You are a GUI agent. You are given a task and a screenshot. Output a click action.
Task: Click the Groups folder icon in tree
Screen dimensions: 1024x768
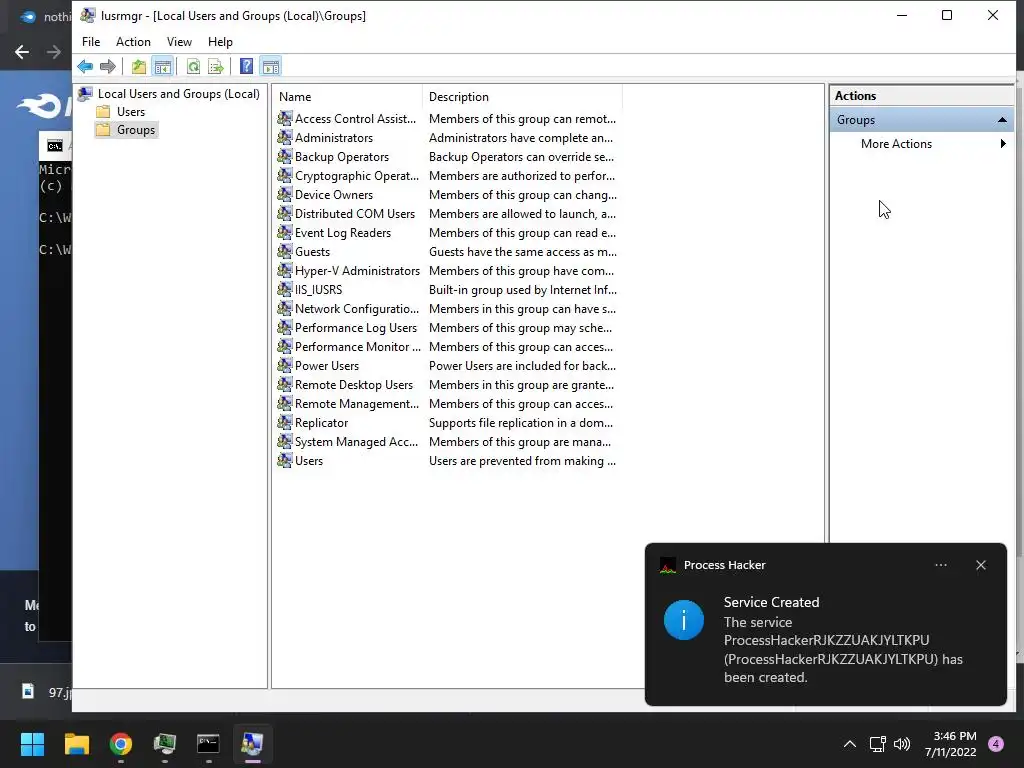[103, 130]
